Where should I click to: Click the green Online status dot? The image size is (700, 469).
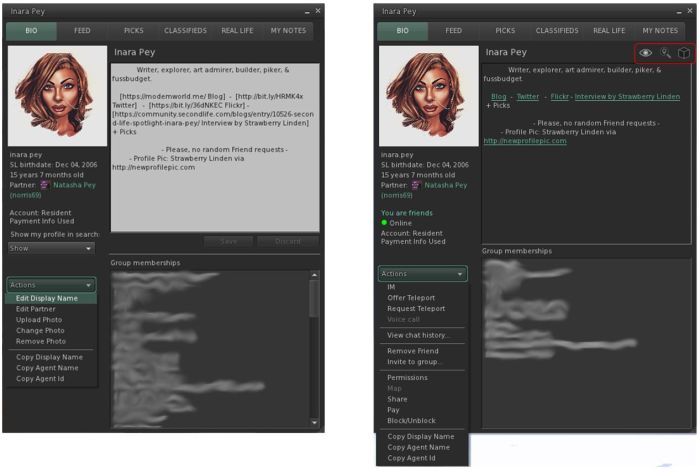(x=385, y=223)
